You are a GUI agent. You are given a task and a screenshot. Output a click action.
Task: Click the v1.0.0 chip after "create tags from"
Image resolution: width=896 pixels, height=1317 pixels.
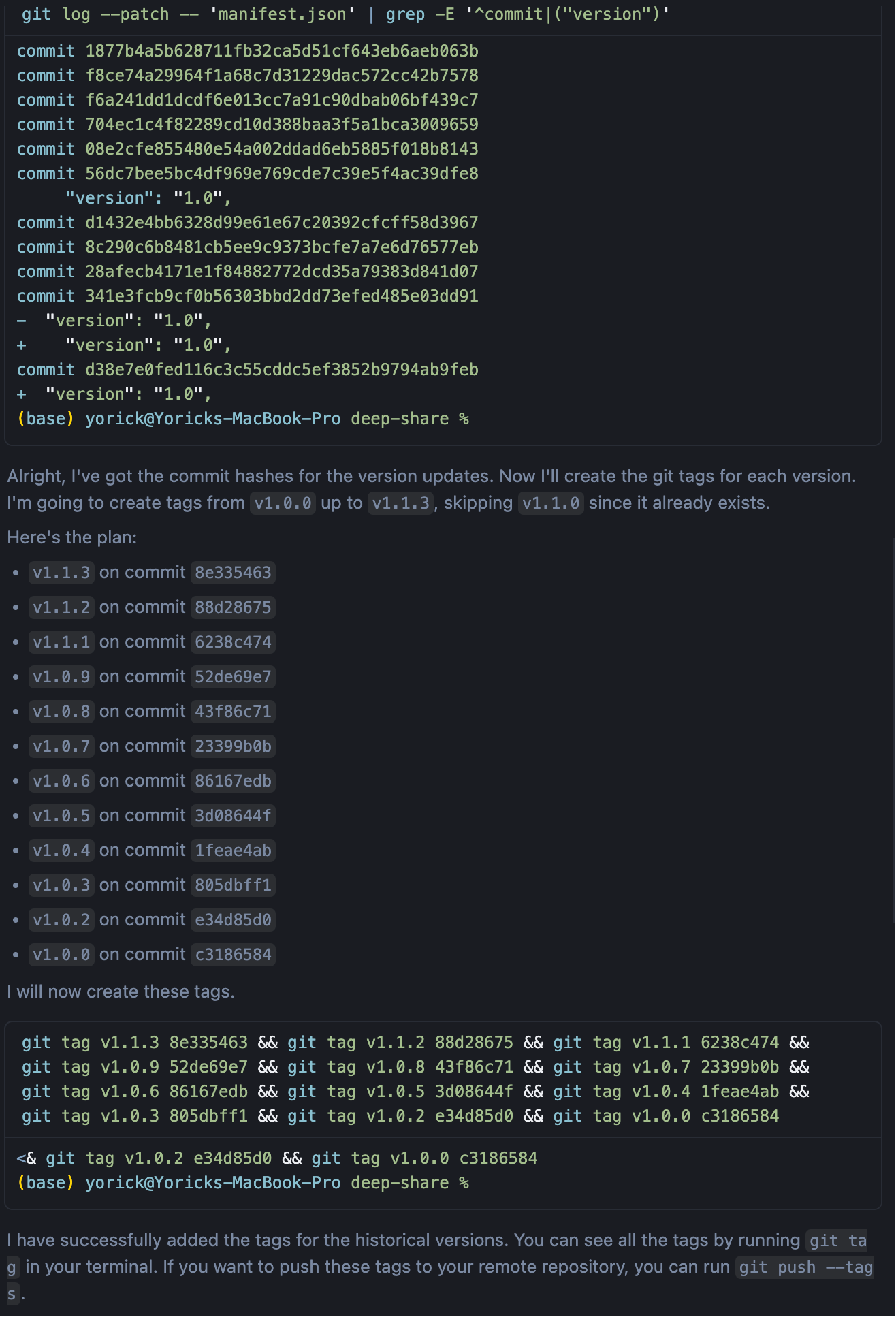pos(283,503)
